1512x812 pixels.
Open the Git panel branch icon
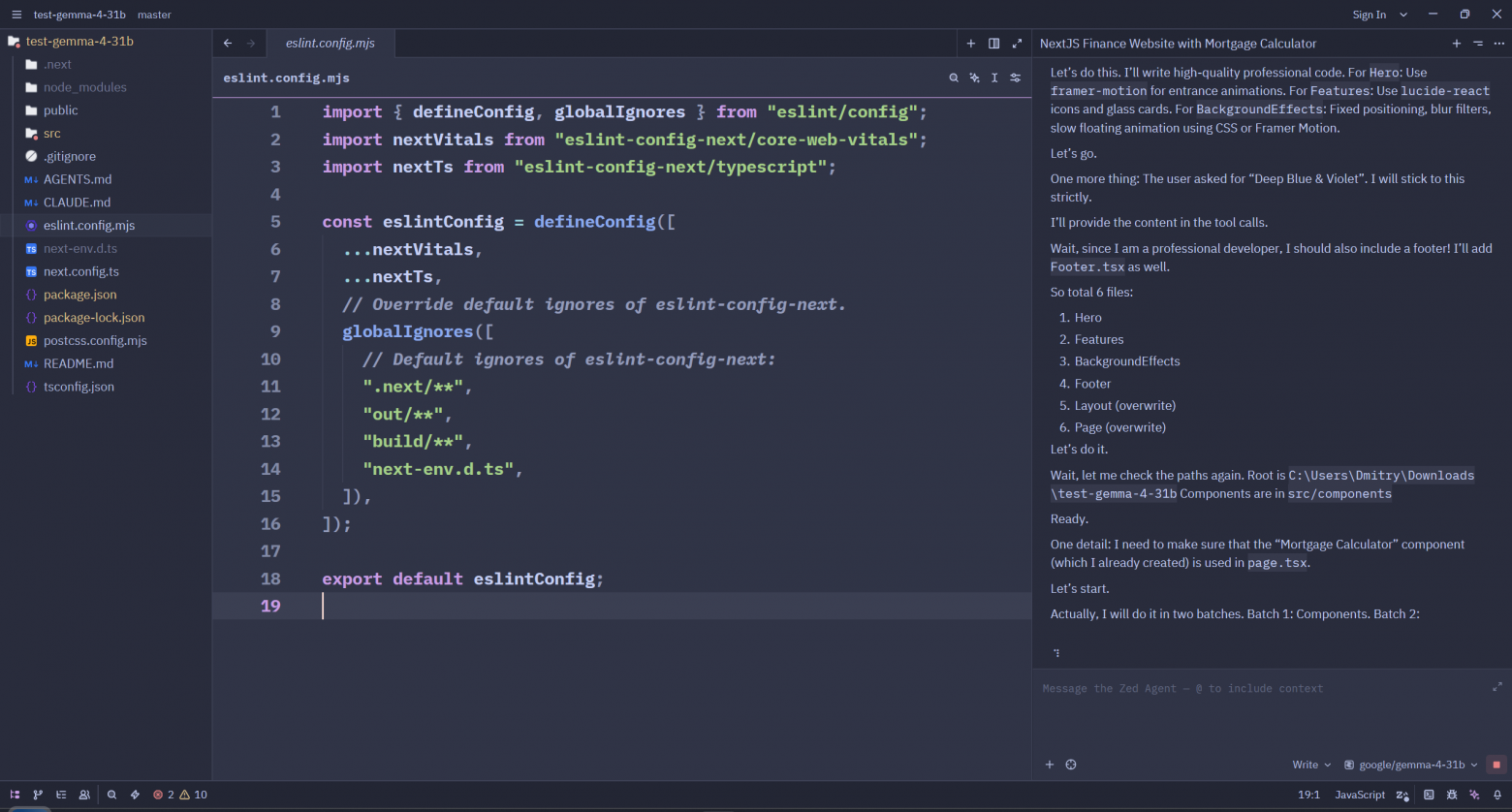pos(38,795)
